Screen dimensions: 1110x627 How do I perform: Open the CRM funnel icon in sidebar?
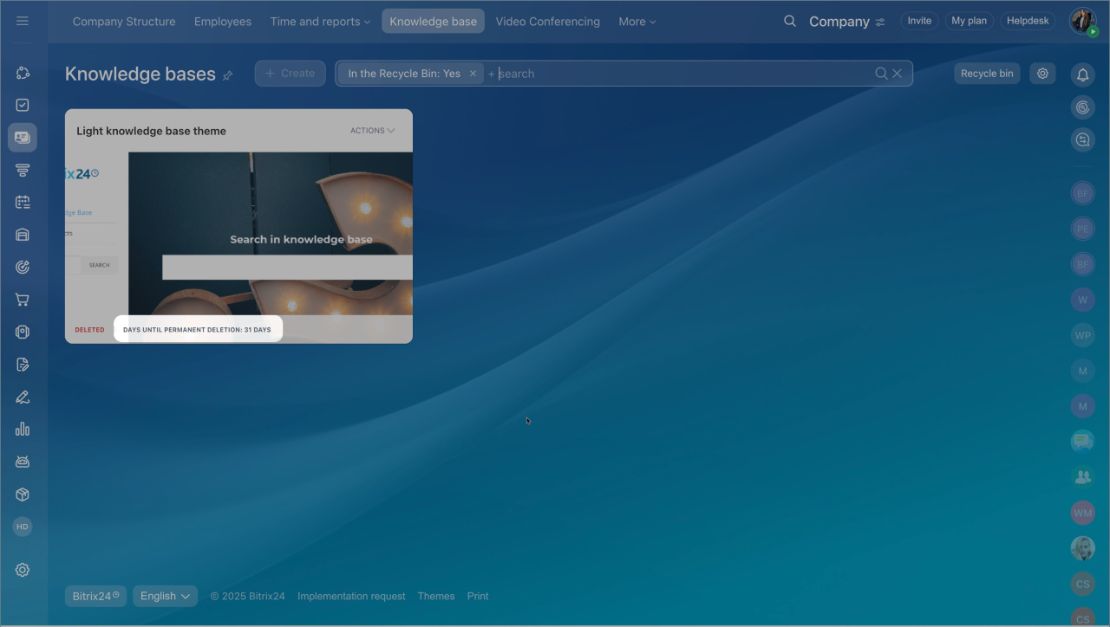(x=23, y=170)
